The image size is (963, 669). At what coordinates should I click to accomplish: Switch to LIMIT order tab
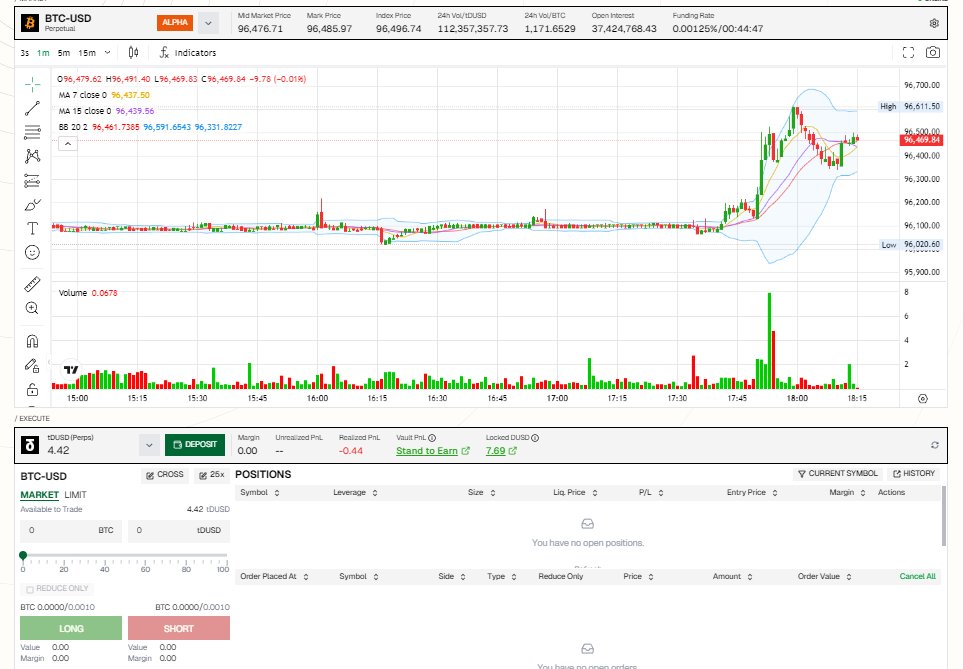coord(76,495)
